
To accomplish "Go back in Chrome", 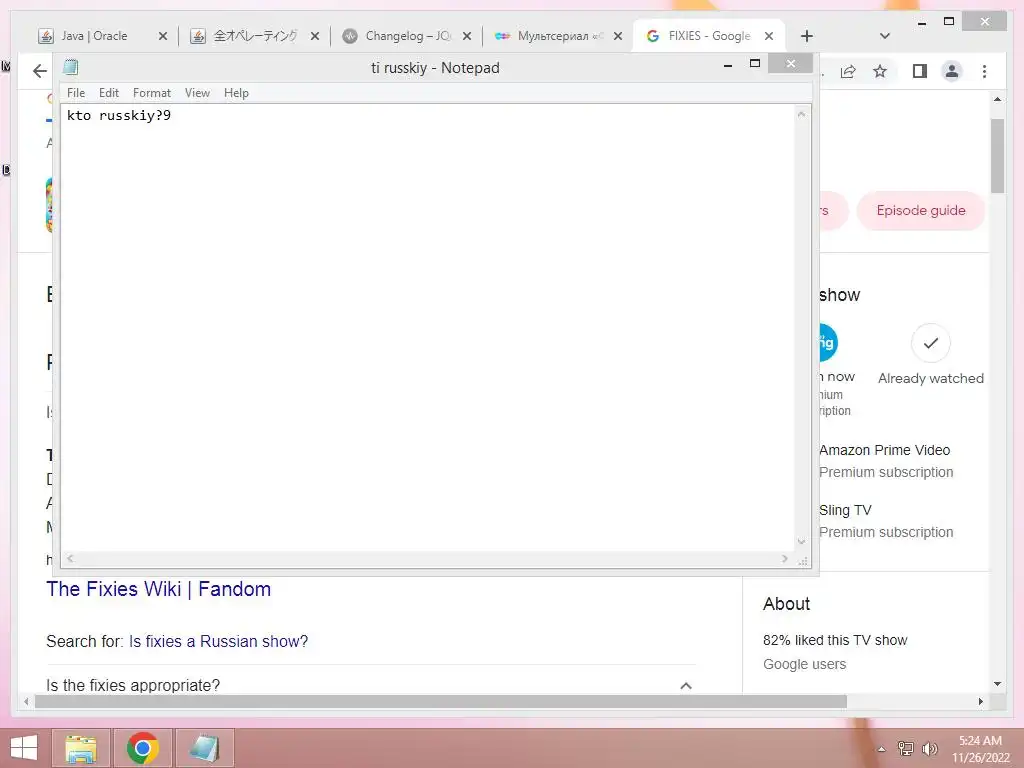I will click(40, 71).
